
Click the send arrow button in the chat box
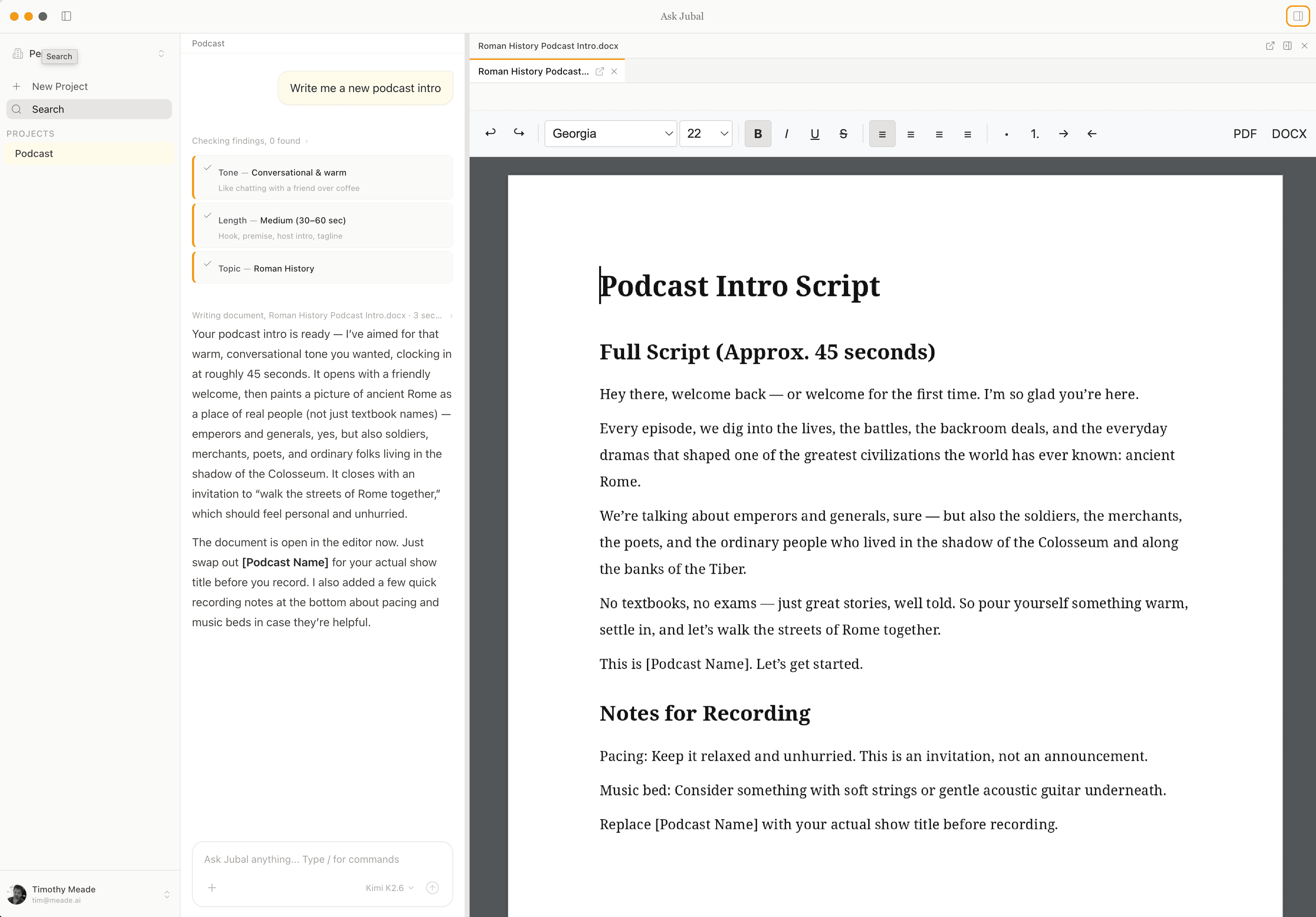click(433, 888)
